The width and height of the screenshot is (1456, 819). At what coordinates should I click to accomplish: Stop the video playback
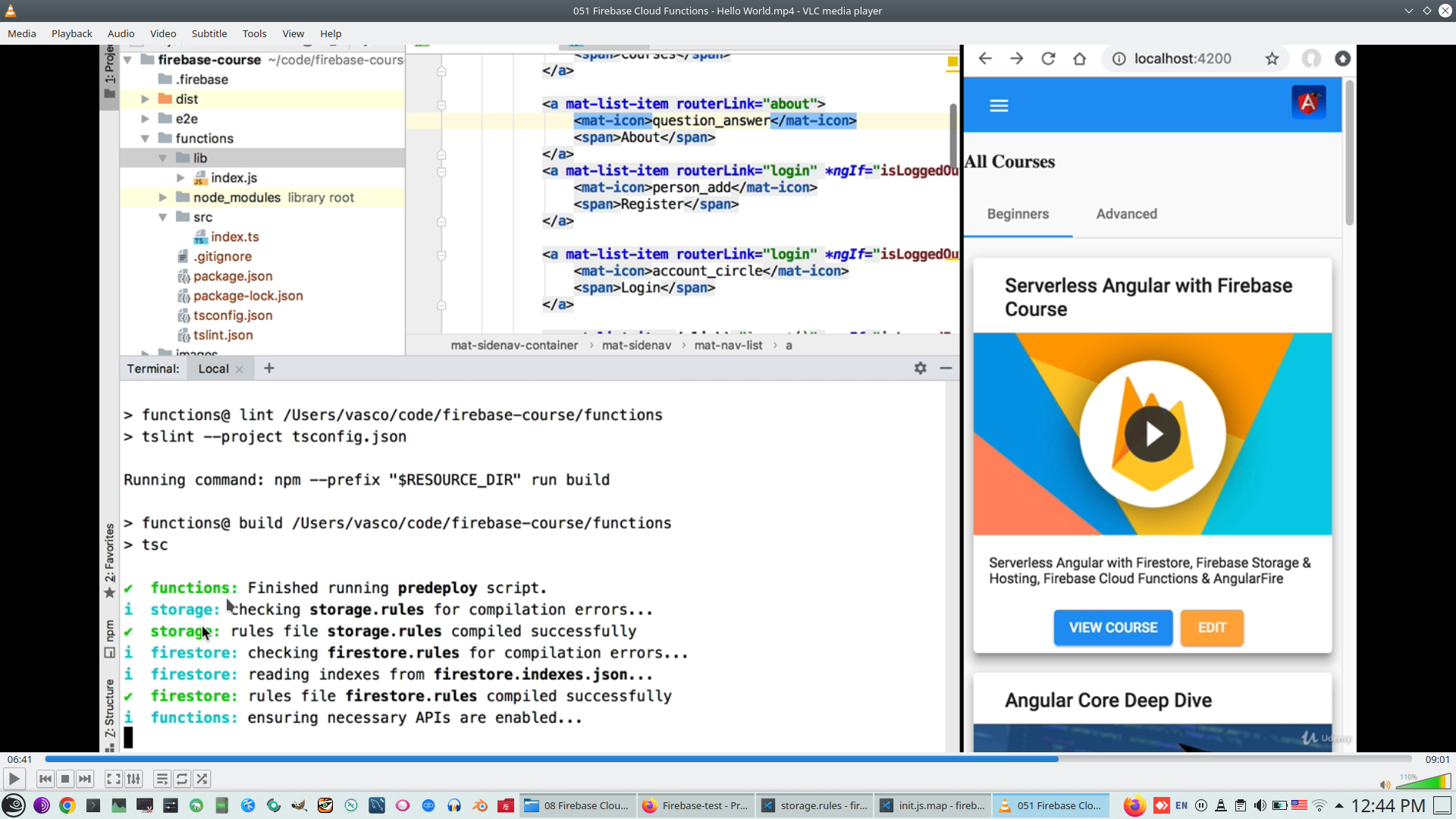pyautogui.click(x=65, y=779)
